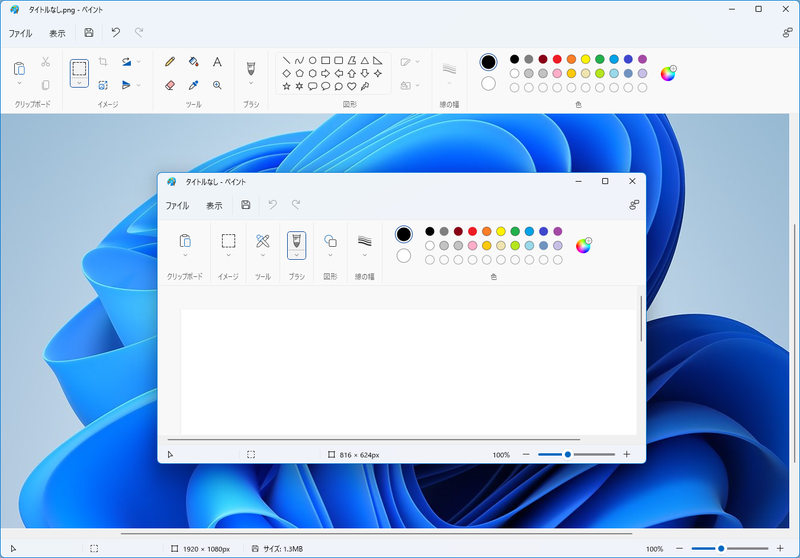800x558 pixels.
Task: Activate Color 2 white circle in smaller Paint window
Action: 404,256
